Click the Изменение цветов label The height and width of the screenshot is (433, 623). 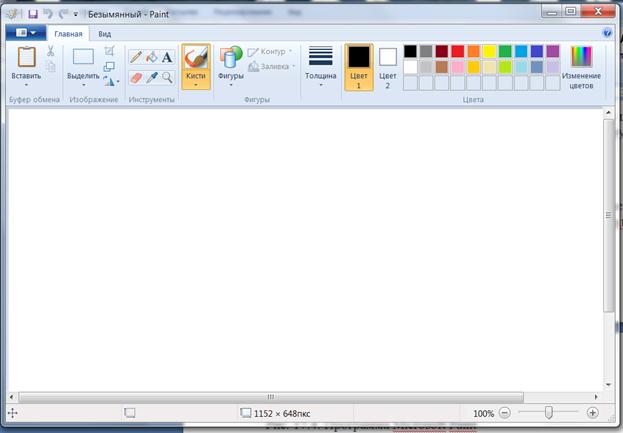point(581,81)
